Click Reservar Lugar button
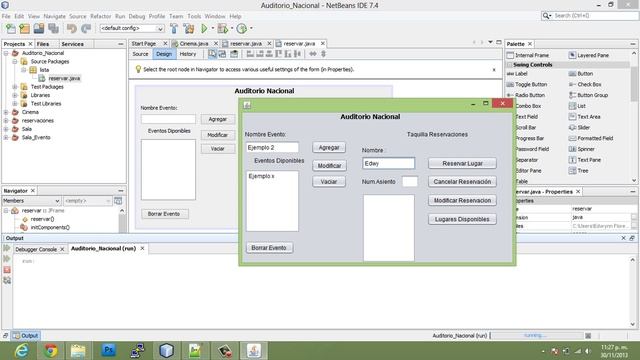Image resolution: width=640 pixels, height=360 pixels. click(x=462, y=163)
